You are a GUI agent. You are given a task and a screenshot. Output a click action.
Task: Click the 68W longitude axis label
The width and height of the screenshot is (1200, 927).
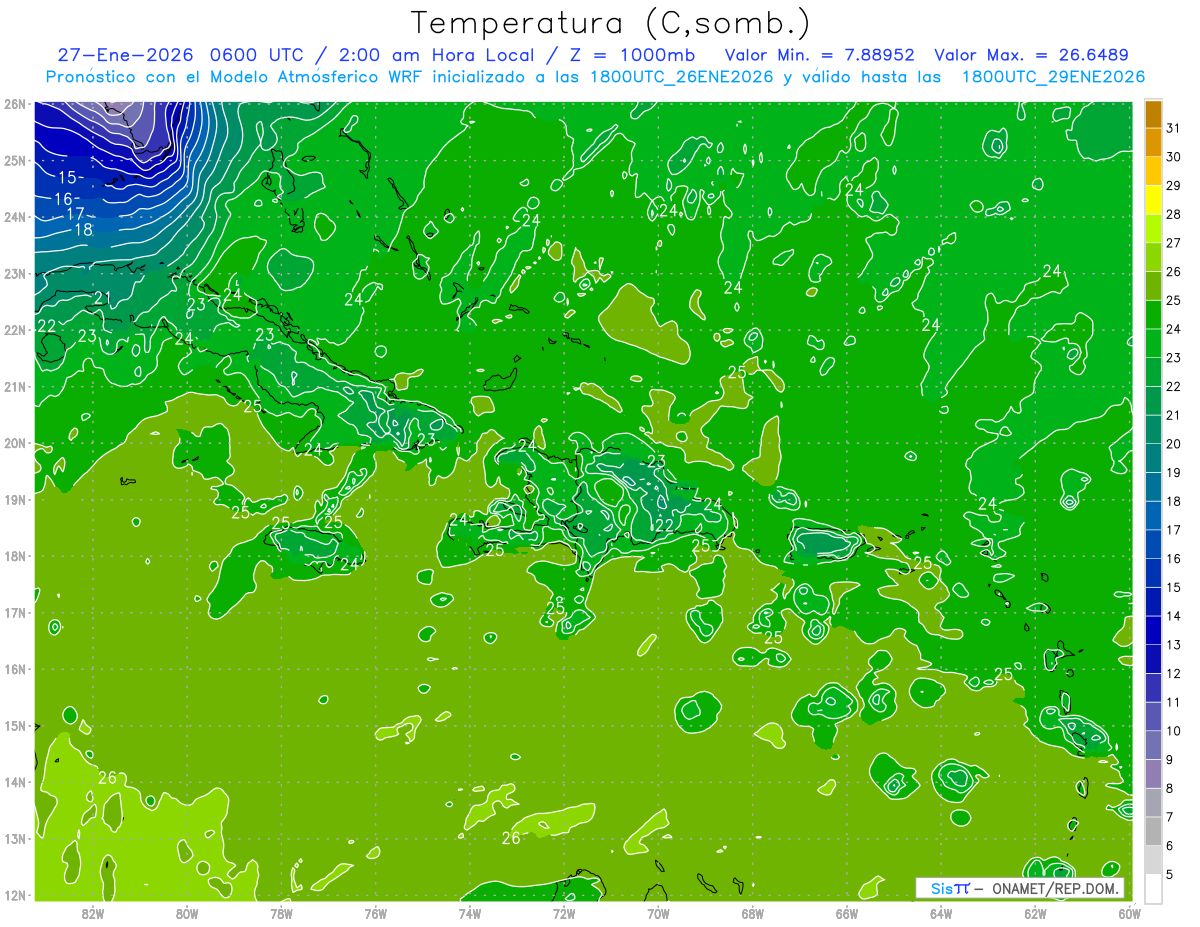pyautogui.click(x=753, y=913)
